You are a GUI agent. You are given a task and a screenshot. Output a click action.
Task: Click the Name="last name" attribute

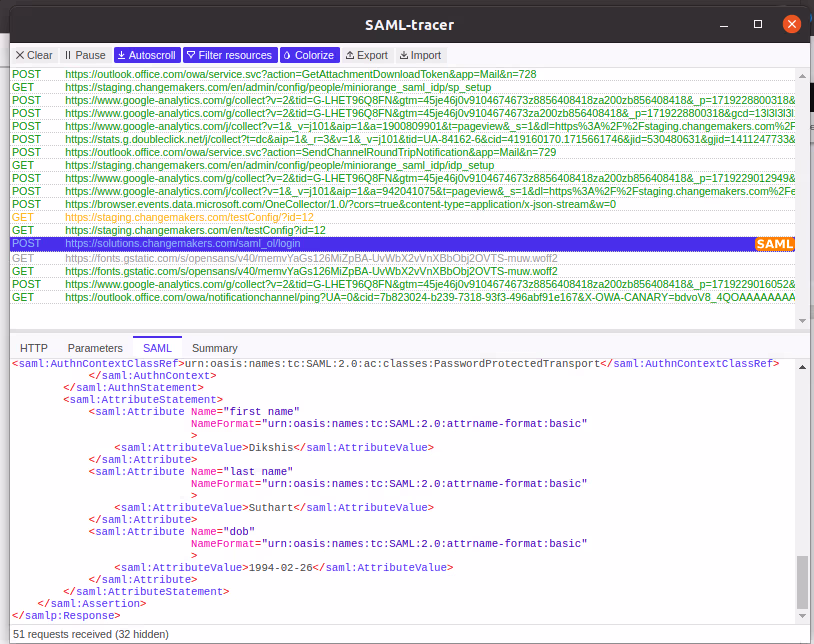coord(242,472)
